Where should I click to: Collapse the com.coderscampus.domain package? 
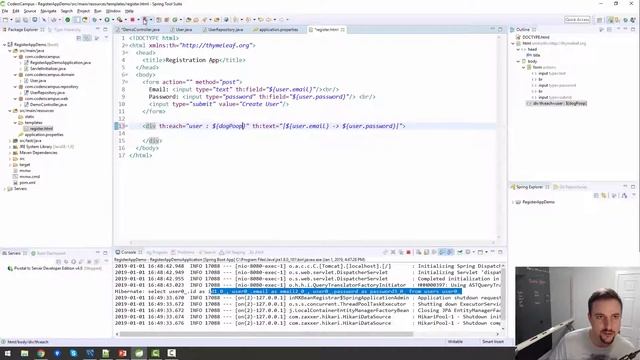(x=15, y=75)
